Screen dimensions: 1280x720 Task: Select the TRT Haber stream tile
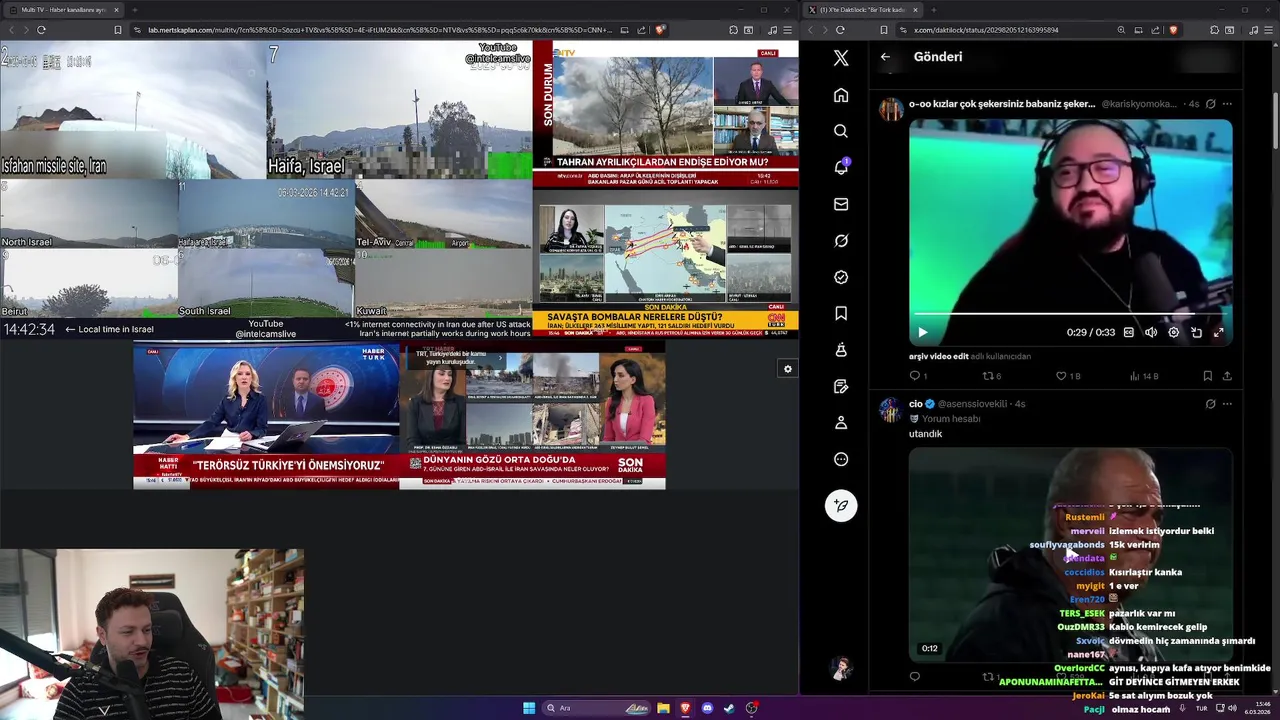[x=532, y=416]
